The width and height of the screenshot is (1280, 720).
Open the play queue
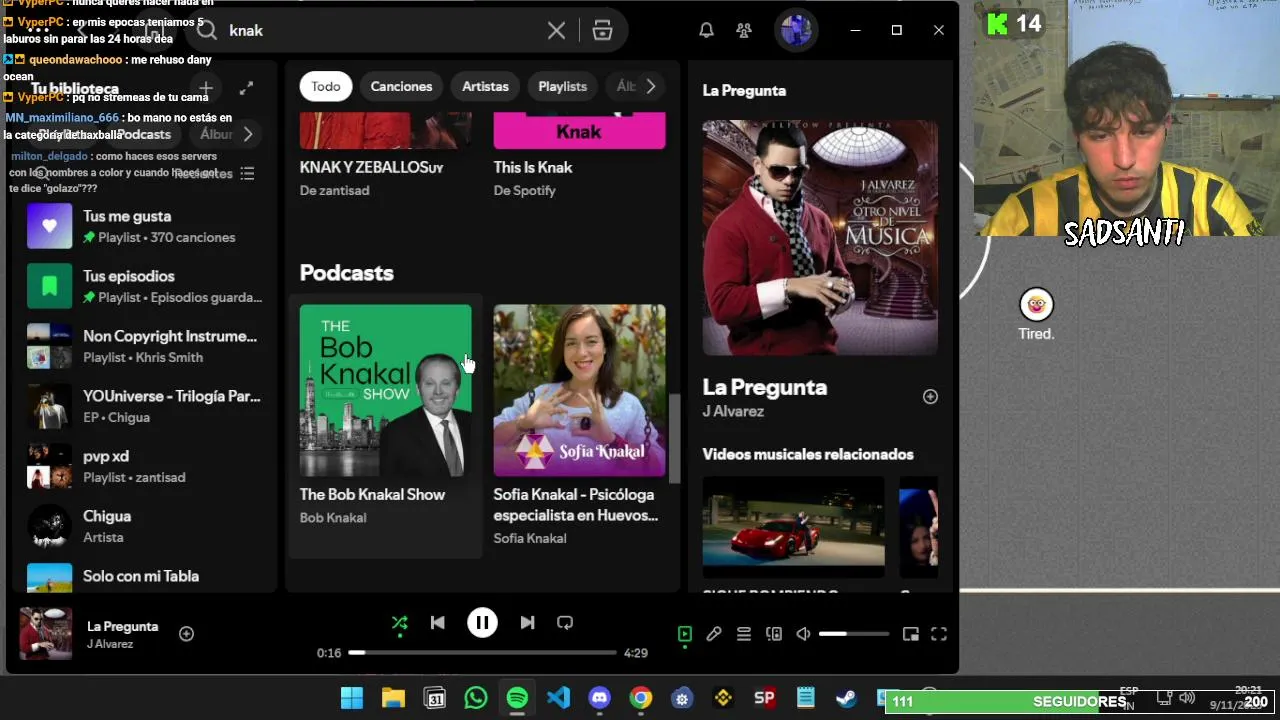pos(744,634)
